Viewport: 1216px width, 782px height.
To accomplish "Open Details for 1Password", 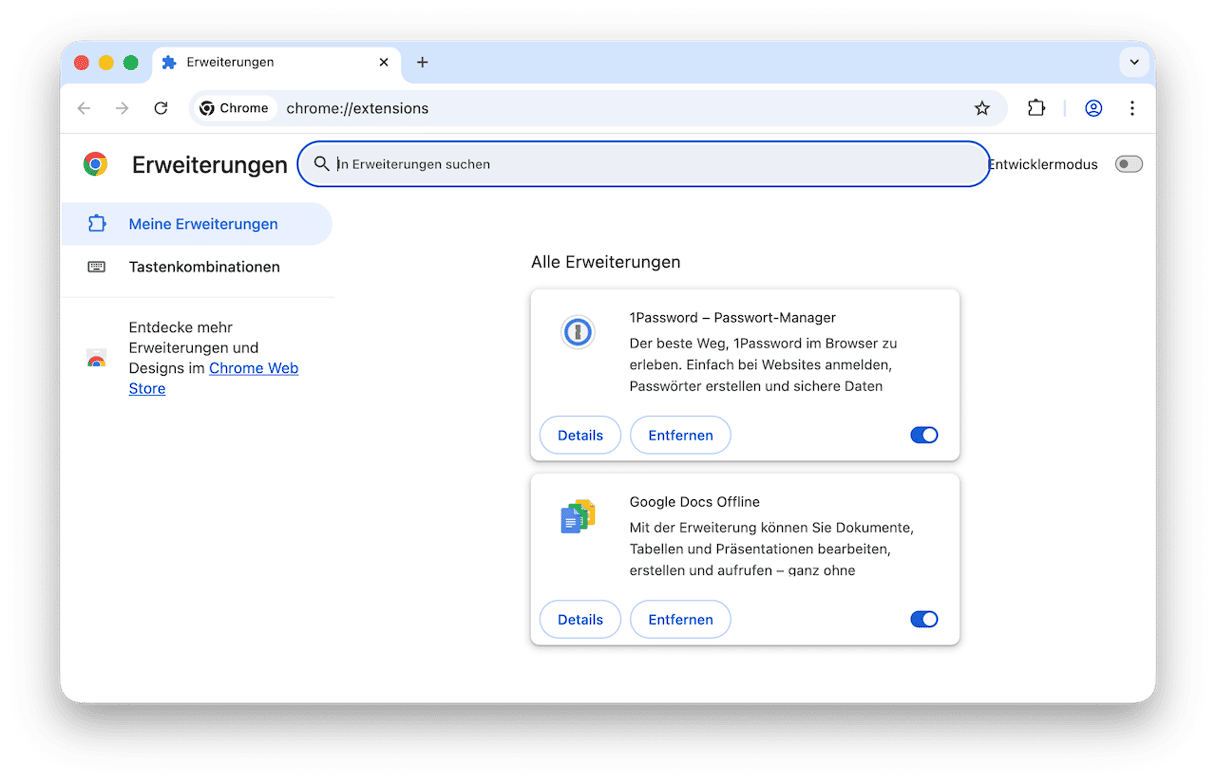I will pos(580,435).
